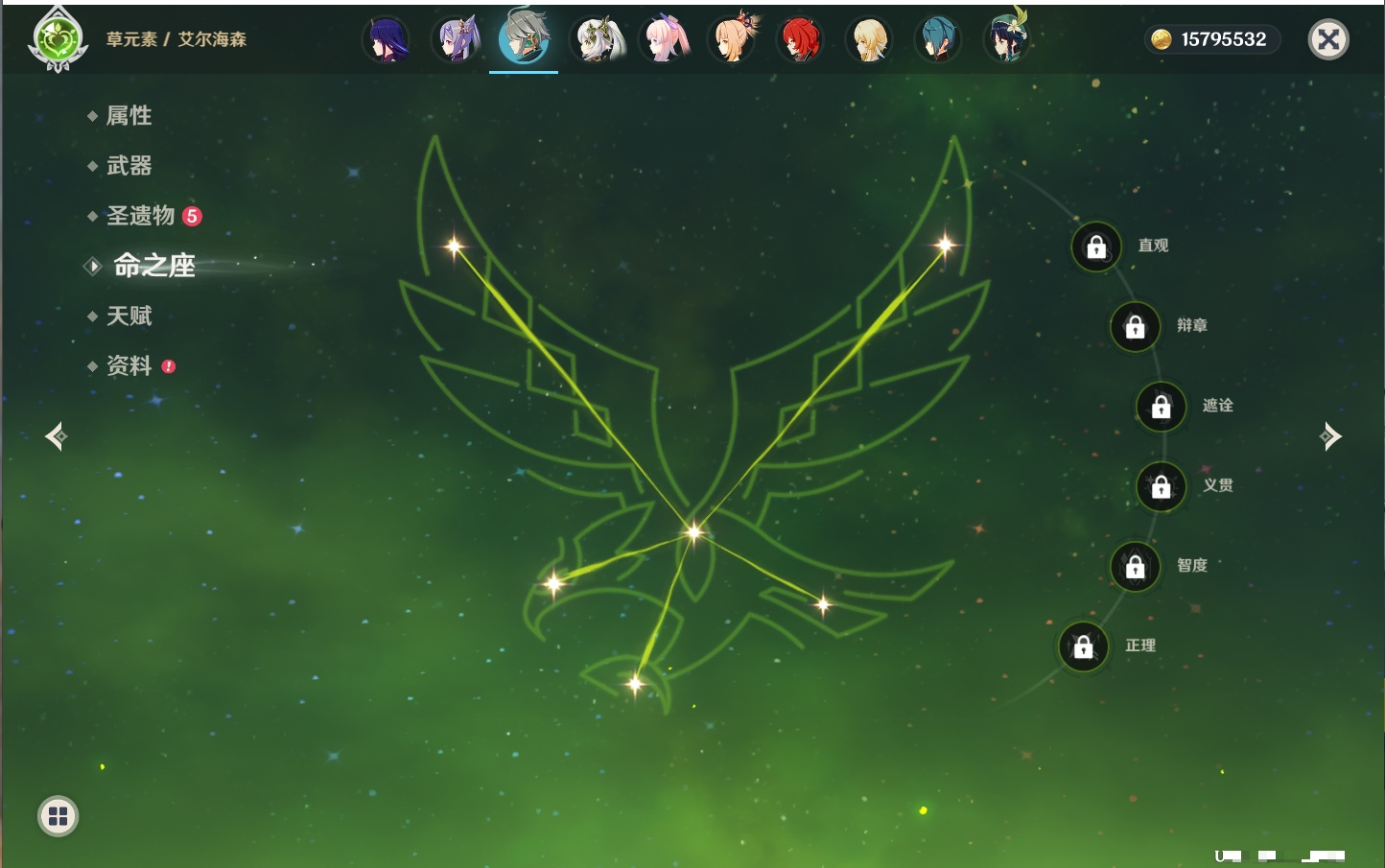Click the 草元素 / 艾尔海森 title text
The image size is (1385, 868).
point(176,39)
